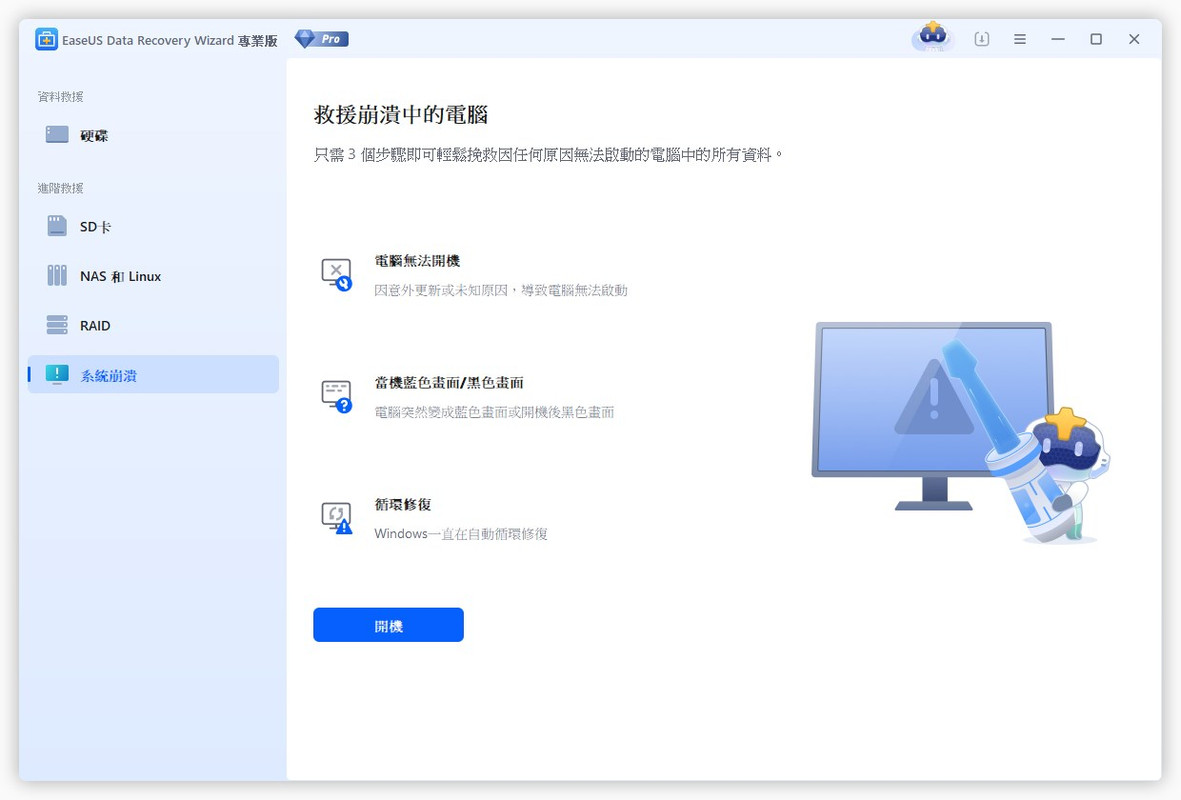Click the 進階救援 section label
Screen dimensions: 1181x800
(x=60, y=188)
